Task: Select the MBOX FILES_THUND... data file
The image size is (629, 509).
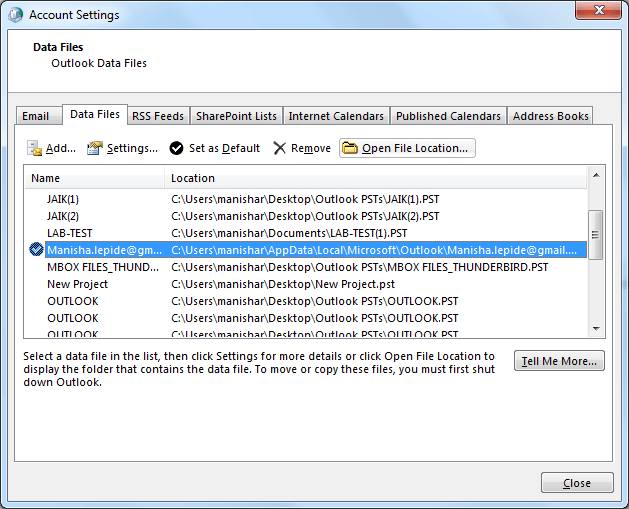Action: tap(103, 267)
